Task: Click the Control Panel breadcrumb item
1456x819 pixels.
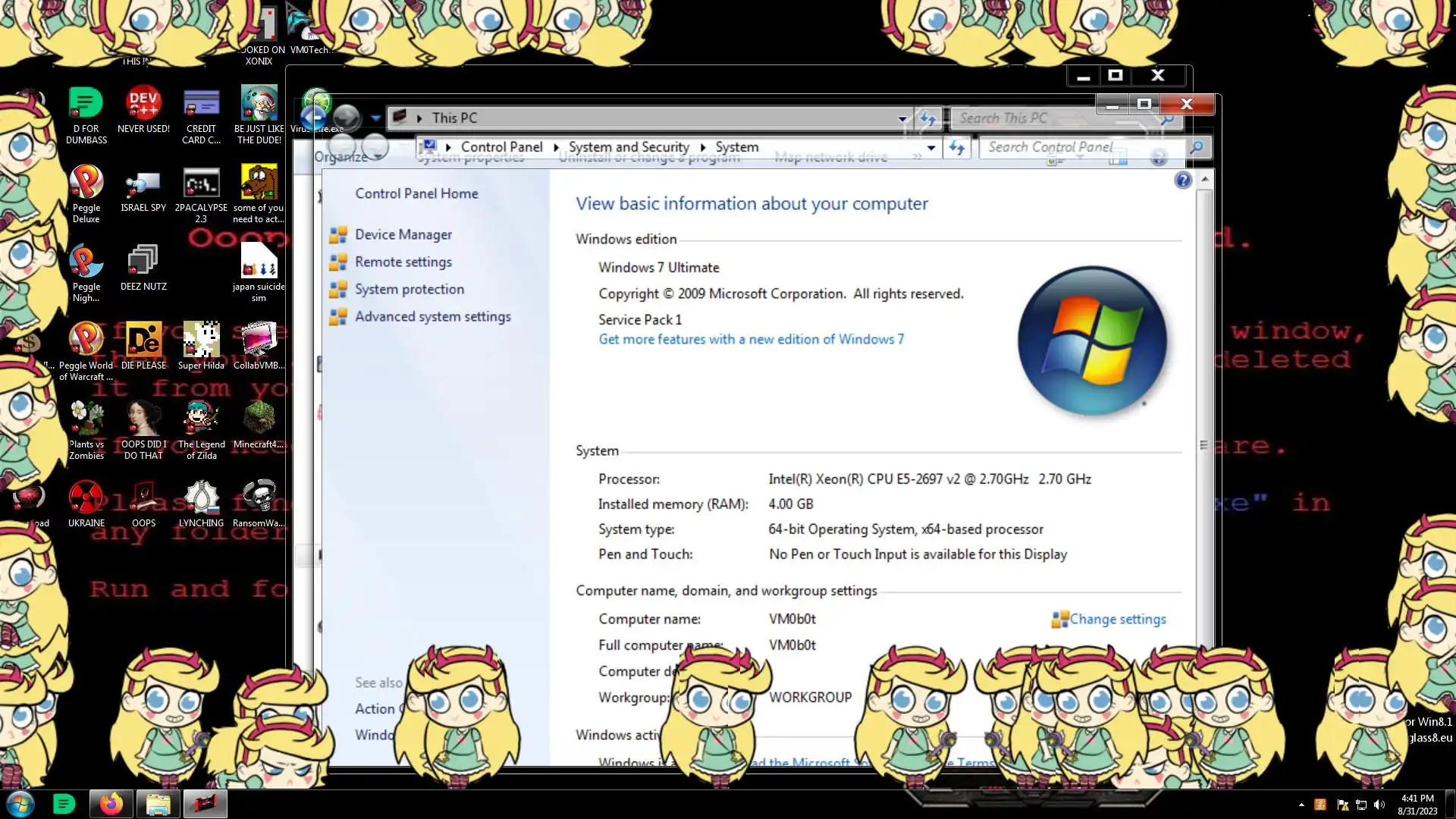Action: click(x=501, y=147)
